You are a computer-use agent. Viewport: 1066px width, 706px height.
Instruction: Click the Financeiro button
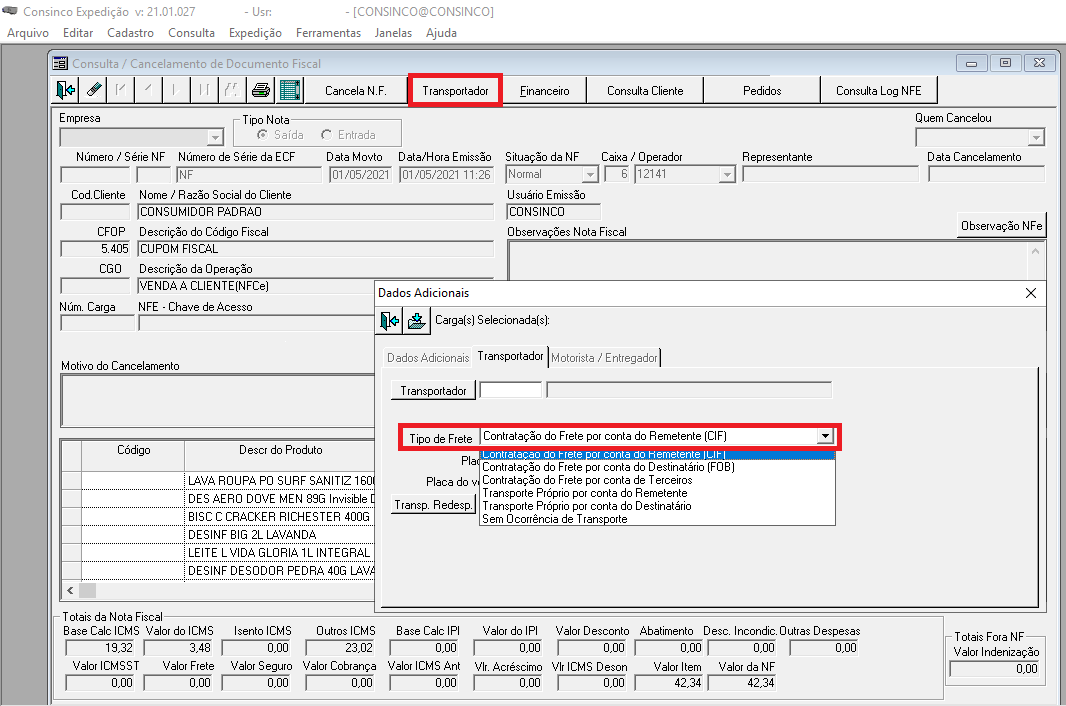tap(545, 90)
